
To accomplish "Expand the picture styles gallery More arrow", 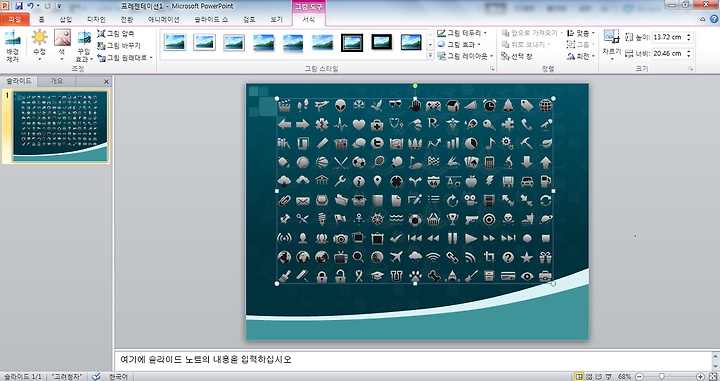I will (x=430, y=56).
